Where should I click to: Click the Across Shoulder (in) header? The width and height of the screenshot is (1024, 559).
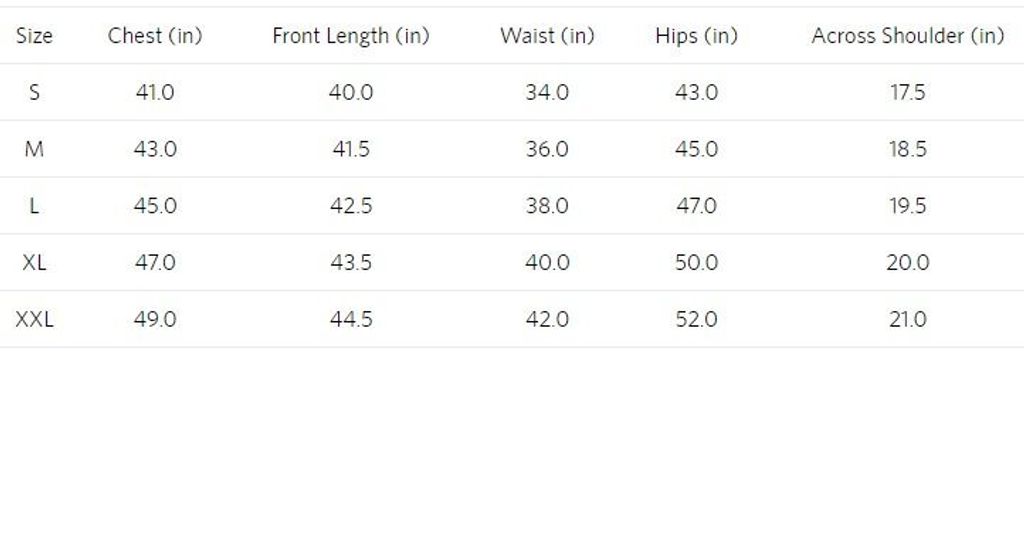(907, 36)
